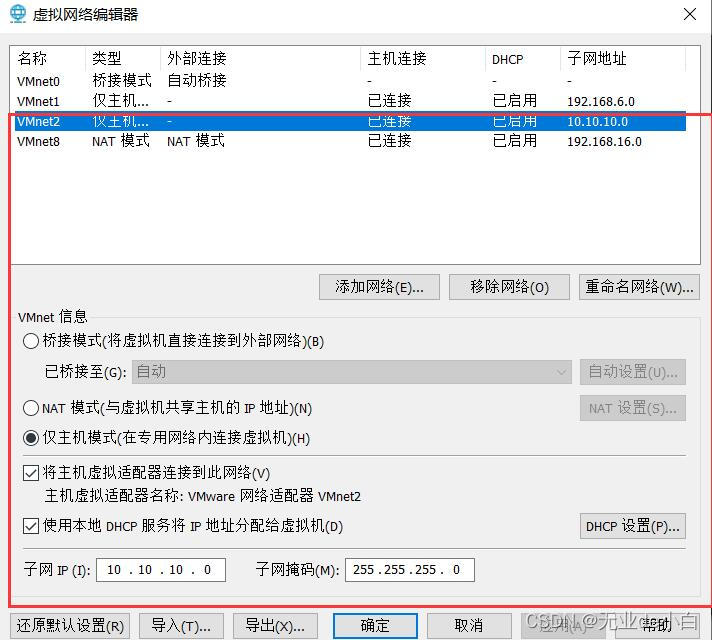The width and height of the screenshot is (712, 640).
Task: Click NAT 设置(S)... button
Action: tap(633, 408)
